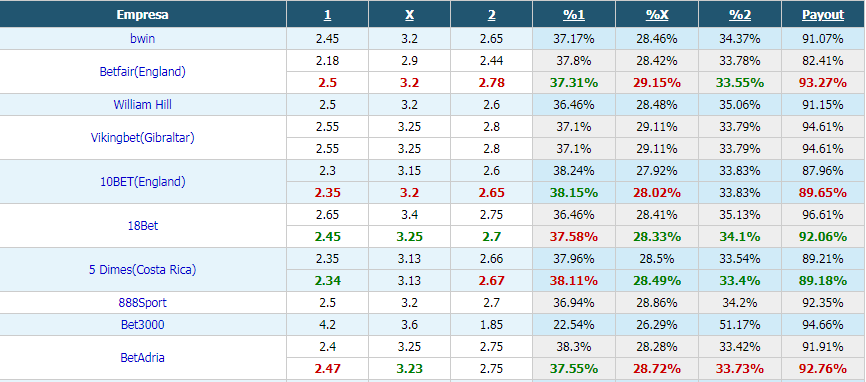Sort by the %1 column header
This screenshot has height=382, width=866.
[574, 15]
